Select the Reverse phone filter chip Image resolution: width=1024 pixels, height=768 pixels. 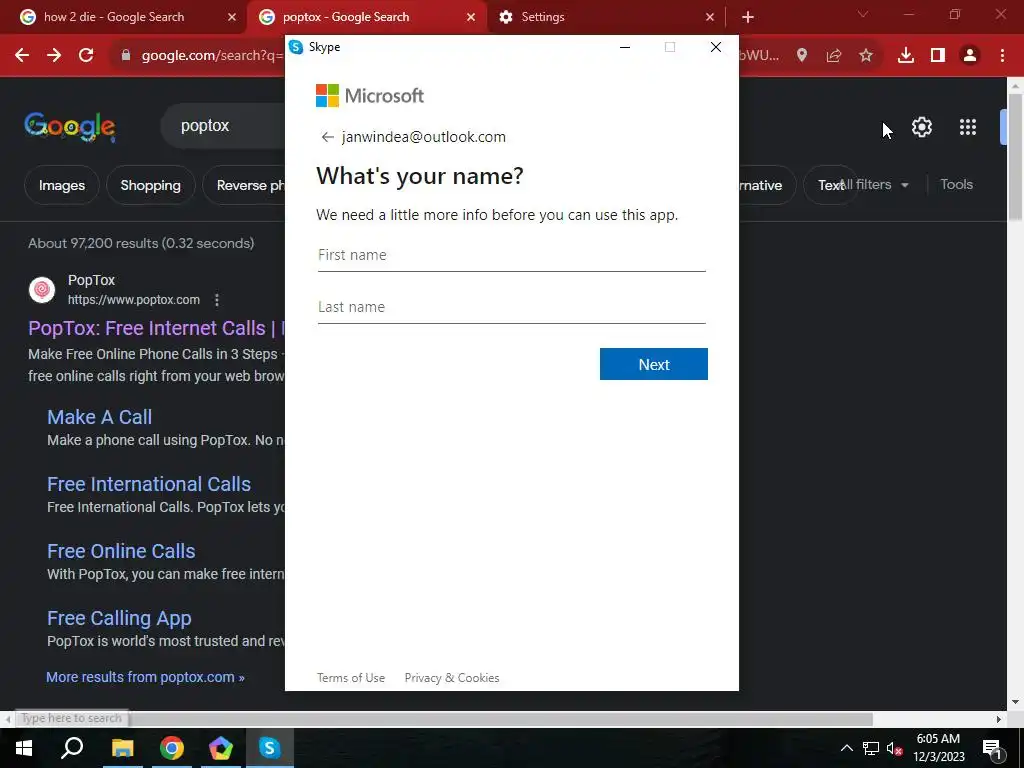tap(244, 185)
